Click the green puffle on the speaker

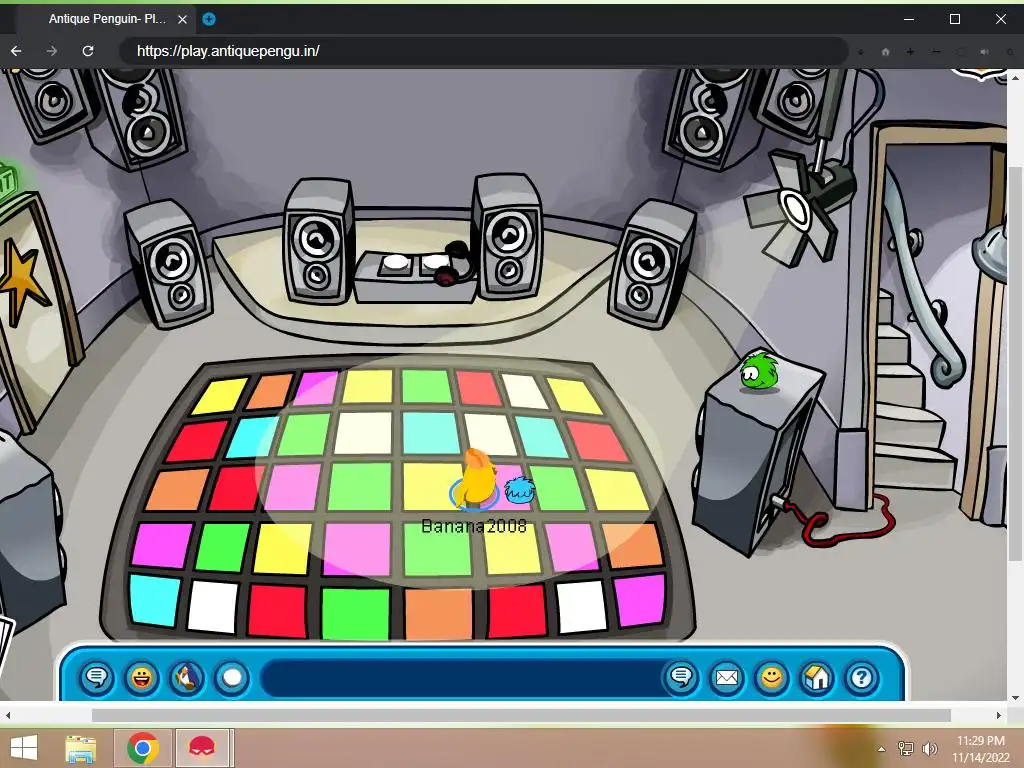click(758, 372)
